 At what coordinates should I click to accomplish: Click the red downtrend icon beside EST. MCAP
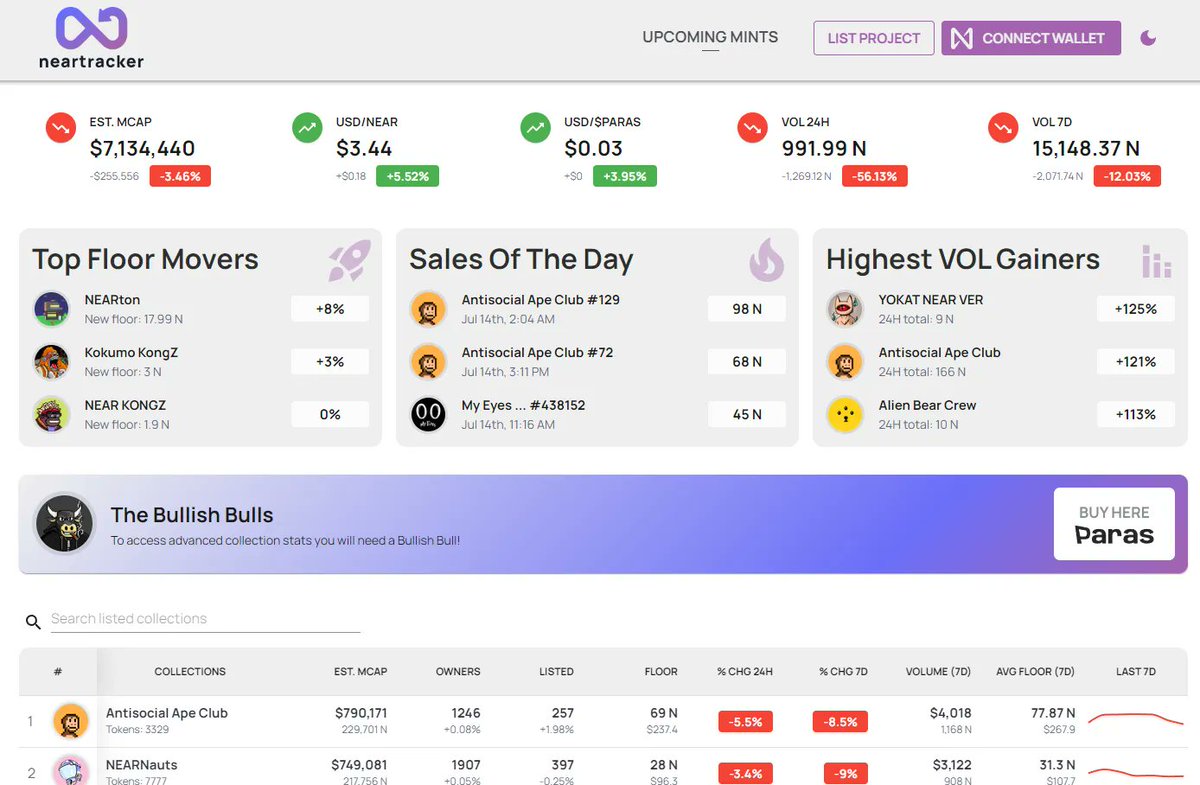(61, 128)
